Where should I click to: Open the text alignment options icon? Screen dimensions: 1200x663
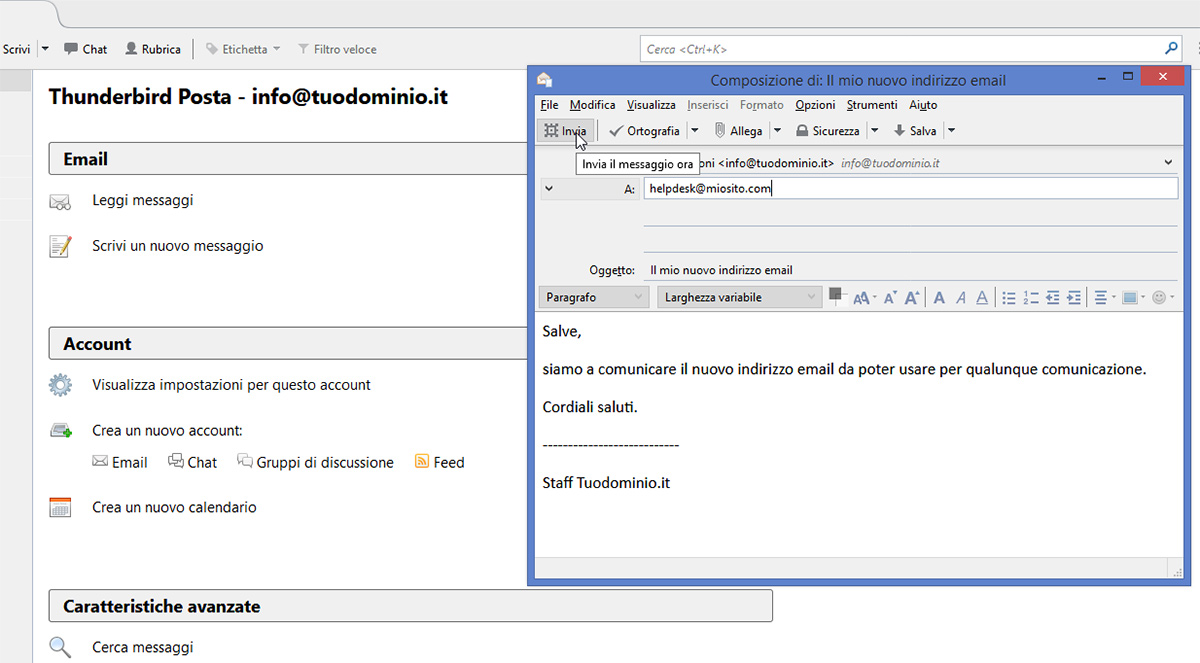(1104, 298)
